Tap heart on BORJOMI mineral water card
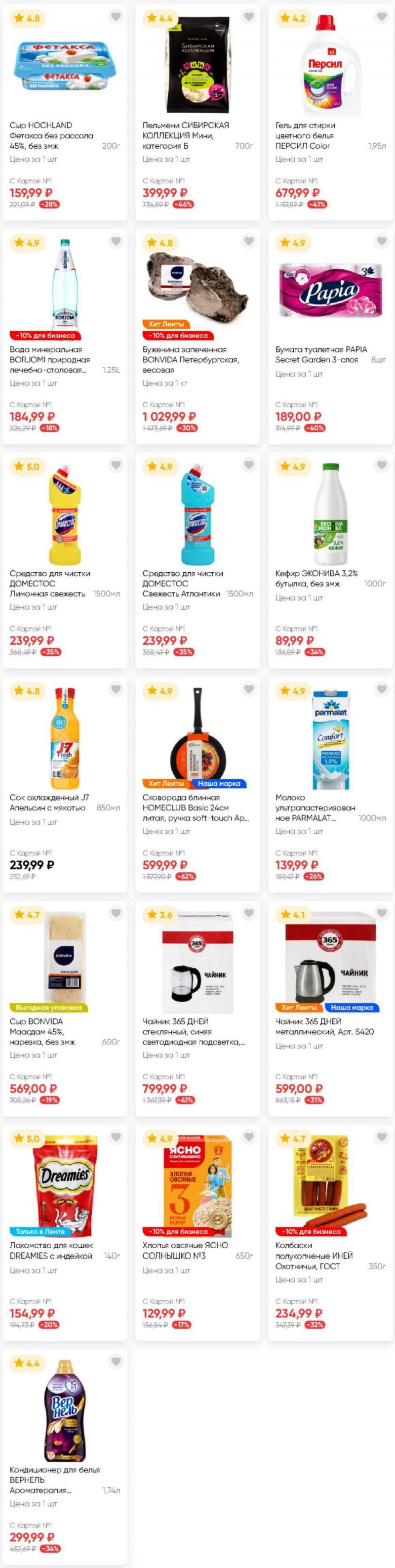 [x=116, y=241]
